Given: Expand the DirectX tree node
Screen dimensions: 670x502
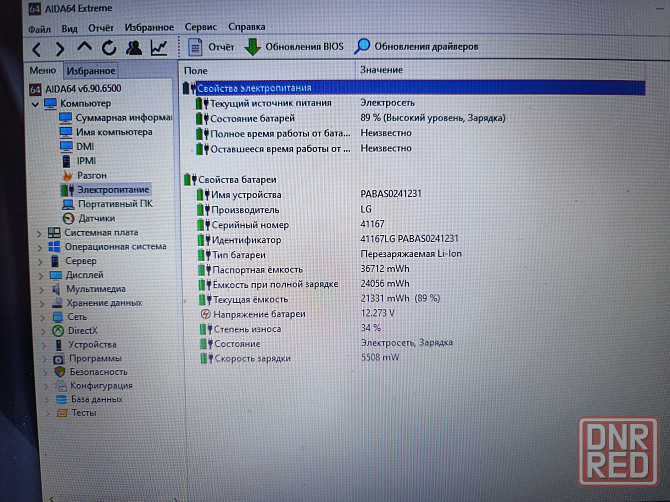Looking at the screenshot, I should [44, 331].
